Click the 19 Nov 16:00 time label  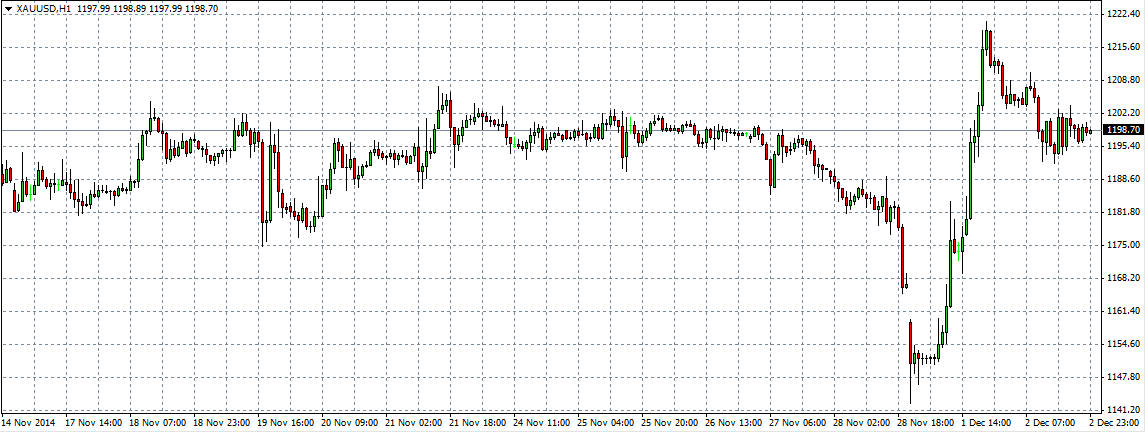click(x=287, y=423)
